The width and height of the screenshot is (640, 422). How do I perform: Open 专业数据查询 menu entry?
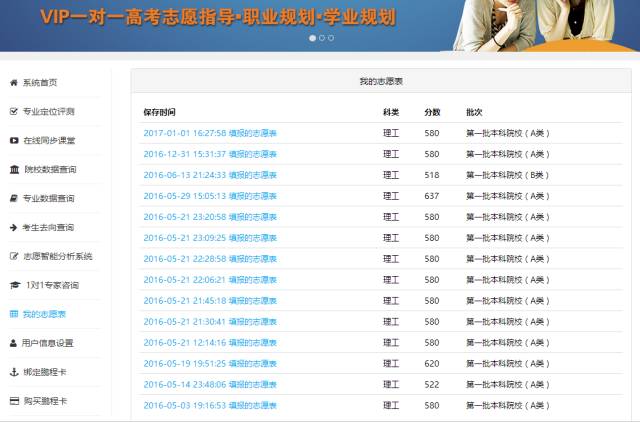coord(49,198)
